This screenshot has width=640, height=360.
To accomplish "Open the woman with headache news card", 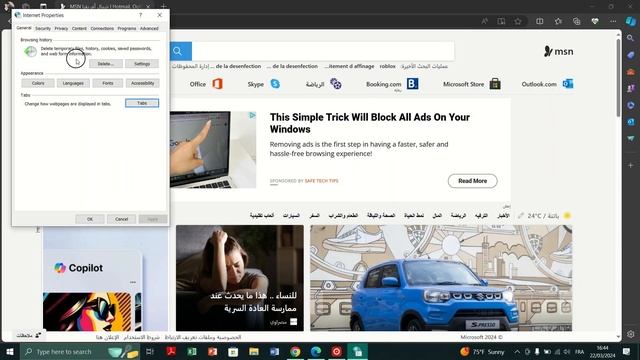I will click(240, 278).
